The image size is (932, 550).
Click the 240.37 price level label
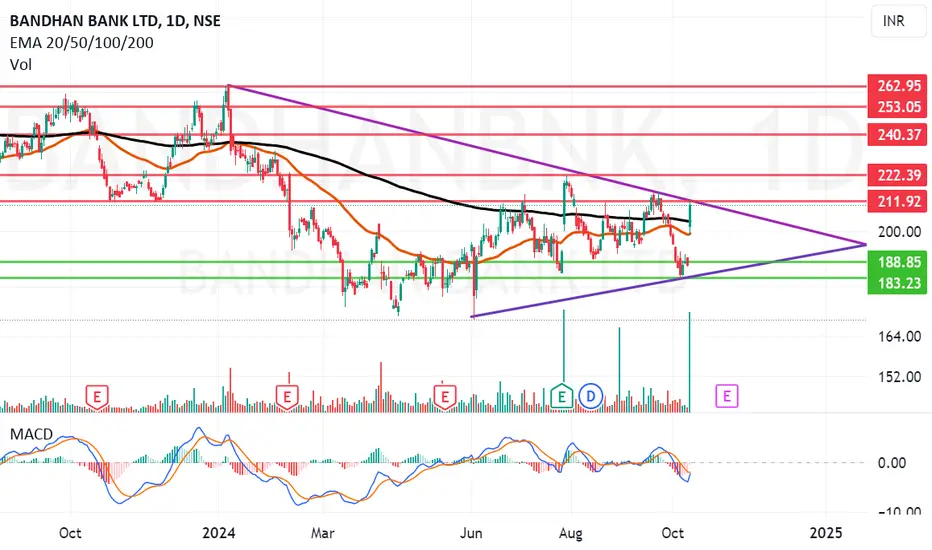click(x=899, y=135)
